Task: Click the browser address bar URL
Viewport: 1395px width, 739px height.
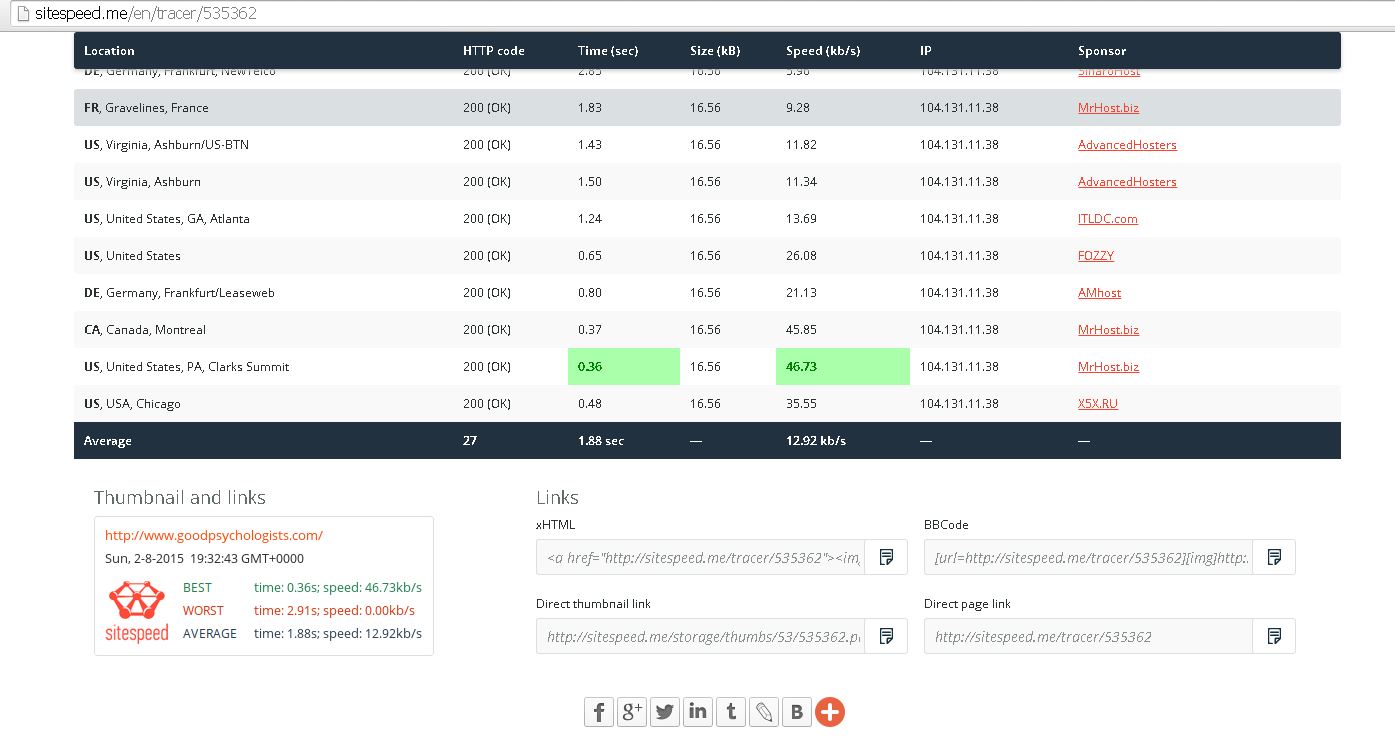Action: 146,15
